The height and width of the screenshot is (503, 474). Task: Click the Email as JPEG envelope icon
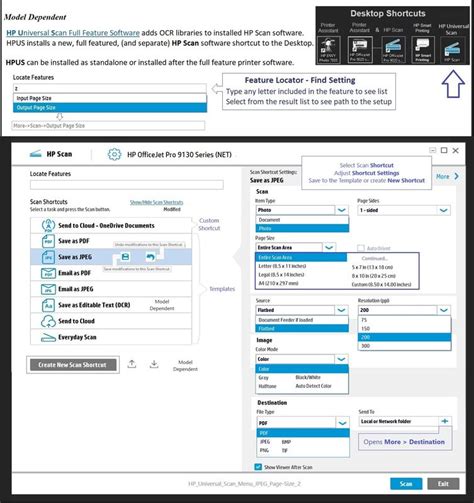click(48, 289)
